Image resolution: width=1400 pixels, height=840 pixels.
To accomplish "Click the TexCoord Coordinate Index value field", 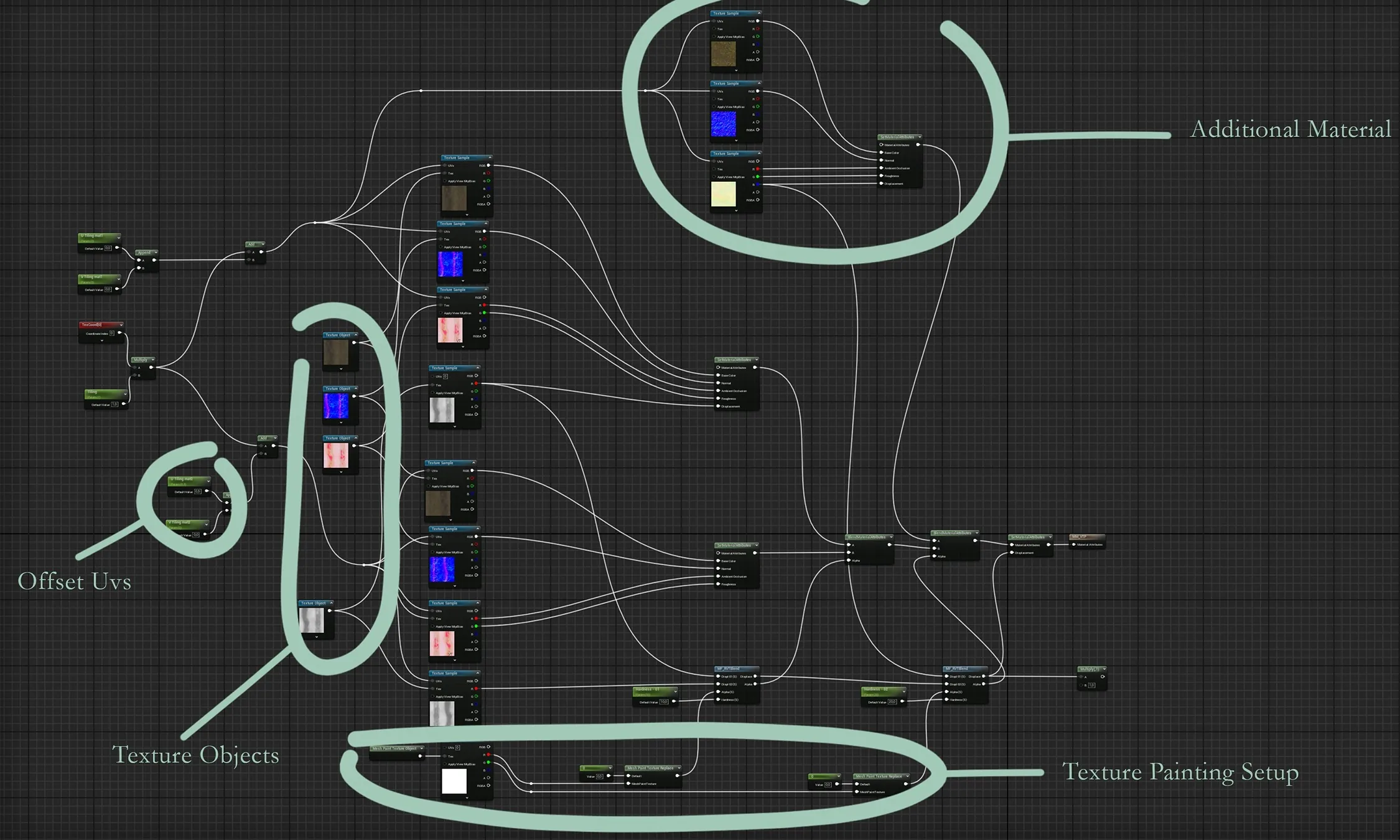I will pyautogui.click(x=112, y=334).
